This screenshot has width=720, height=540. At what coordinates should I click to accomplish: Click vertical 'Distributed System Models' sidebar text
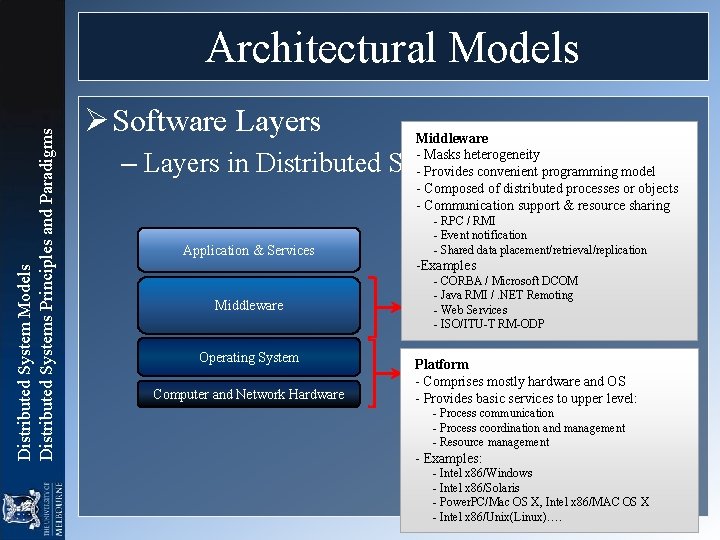click(x=23, y=362)
